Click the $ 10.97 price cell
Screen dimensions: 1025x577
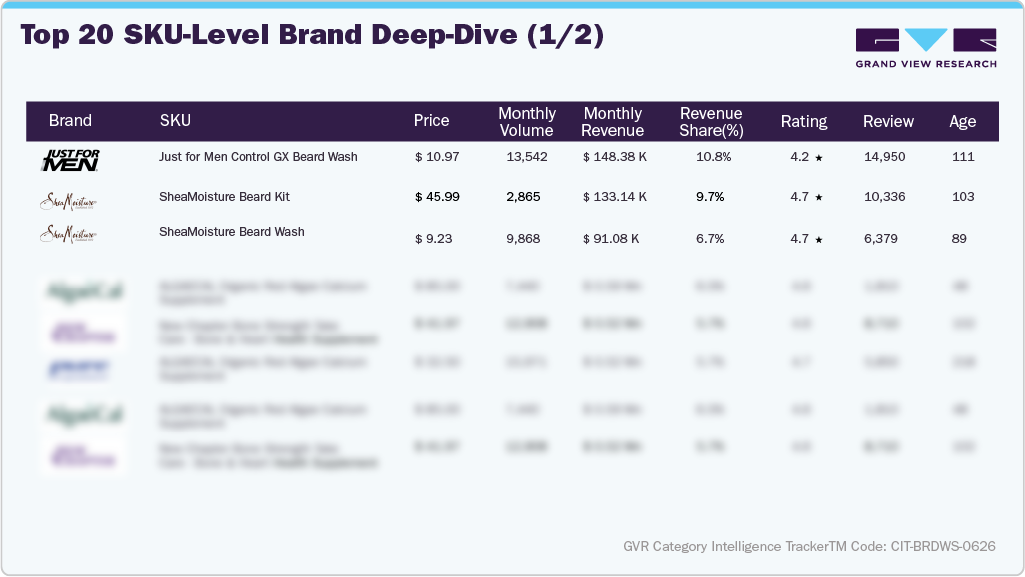437,157
